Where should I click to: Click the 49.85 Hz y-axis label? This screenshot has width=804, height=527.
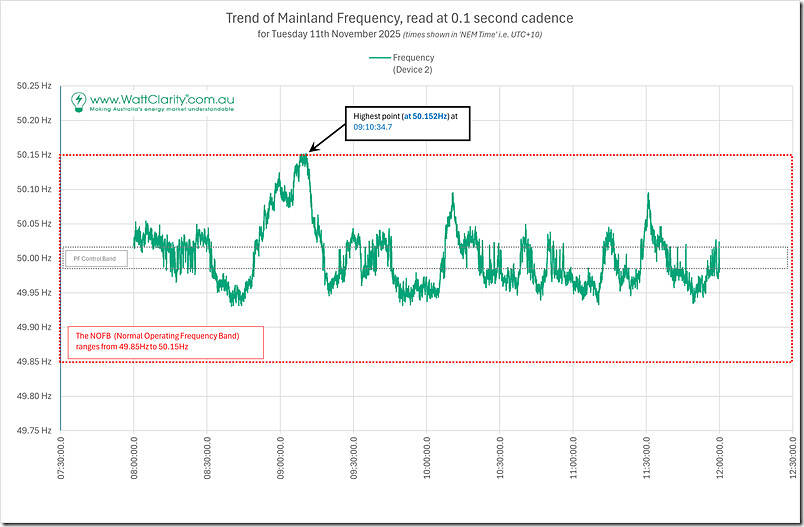click(x=35, y=361)
